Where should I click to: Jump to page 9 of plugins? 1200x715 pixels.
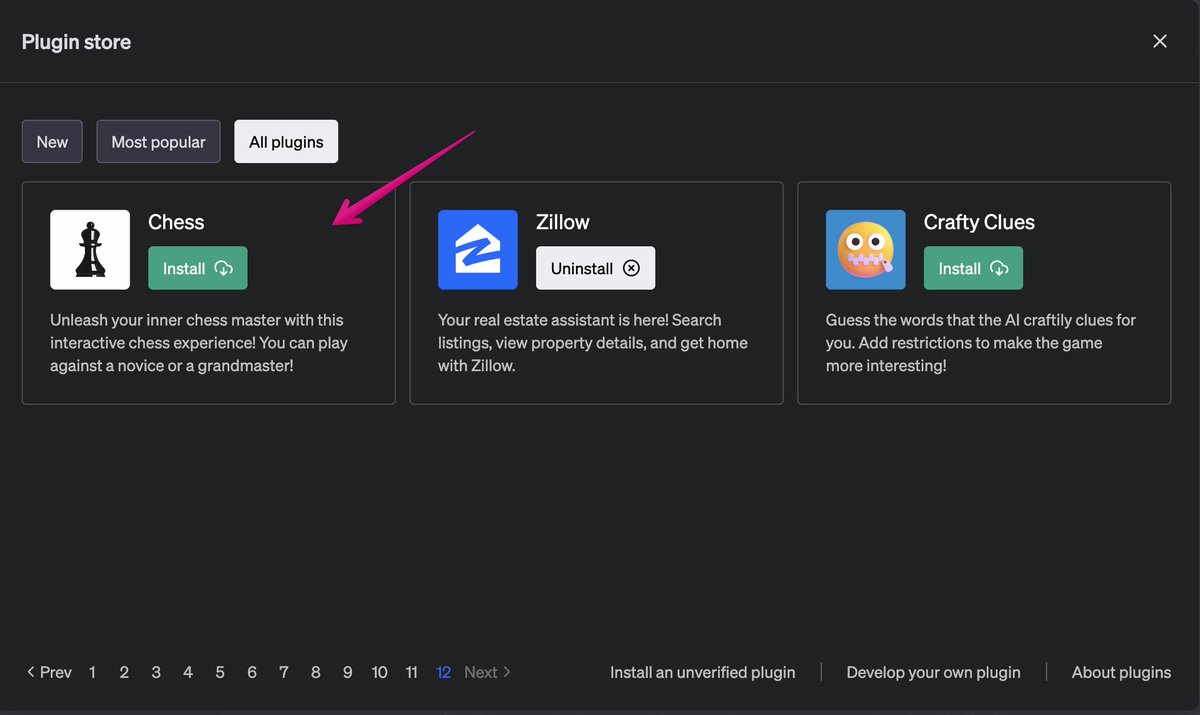click(x=348, y=672)
